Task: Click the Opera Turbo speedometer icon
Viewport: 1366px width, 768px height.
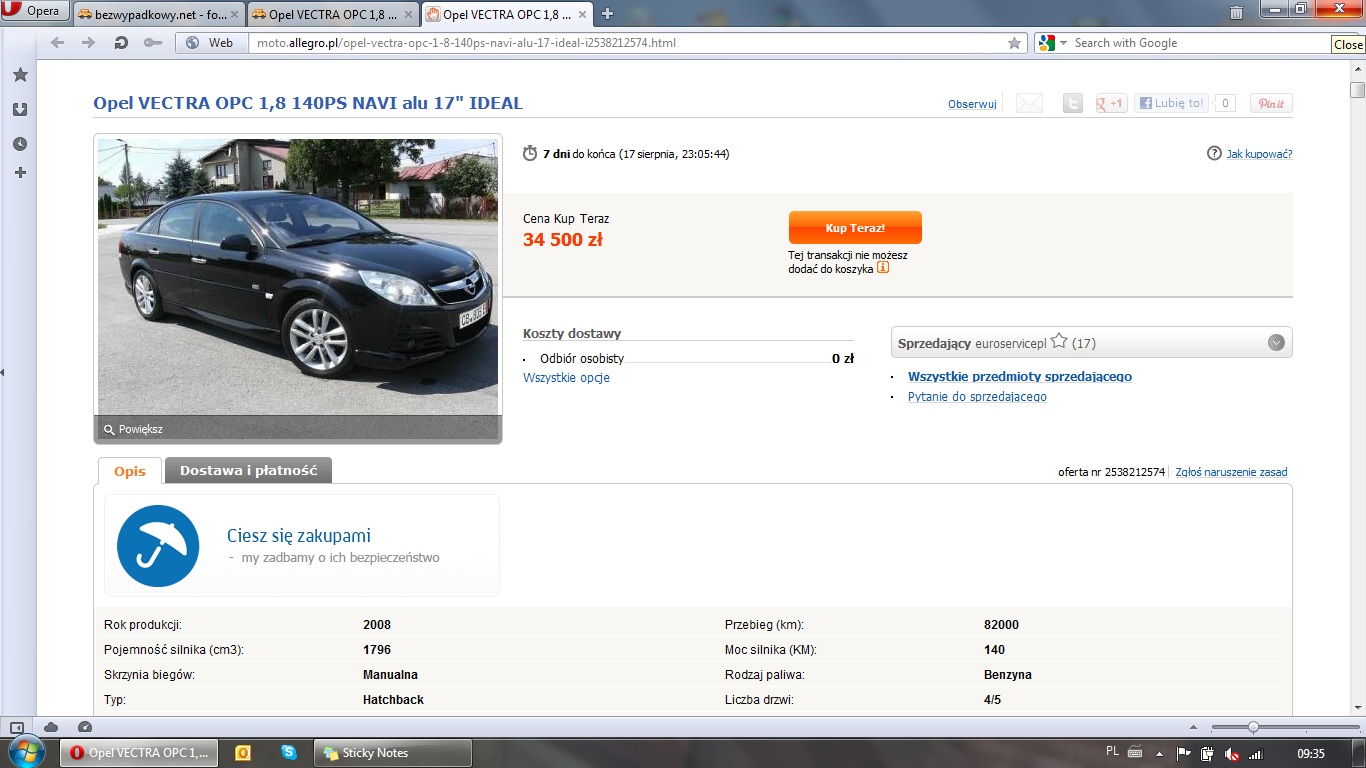Action: (85, 727)
